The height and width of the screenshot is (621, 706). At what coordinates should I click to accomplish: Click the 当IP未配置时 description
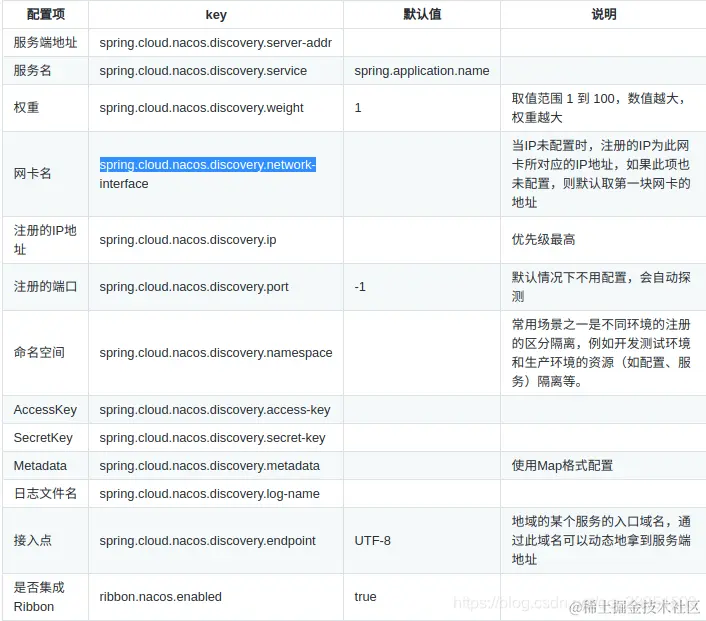pos(601,174)
